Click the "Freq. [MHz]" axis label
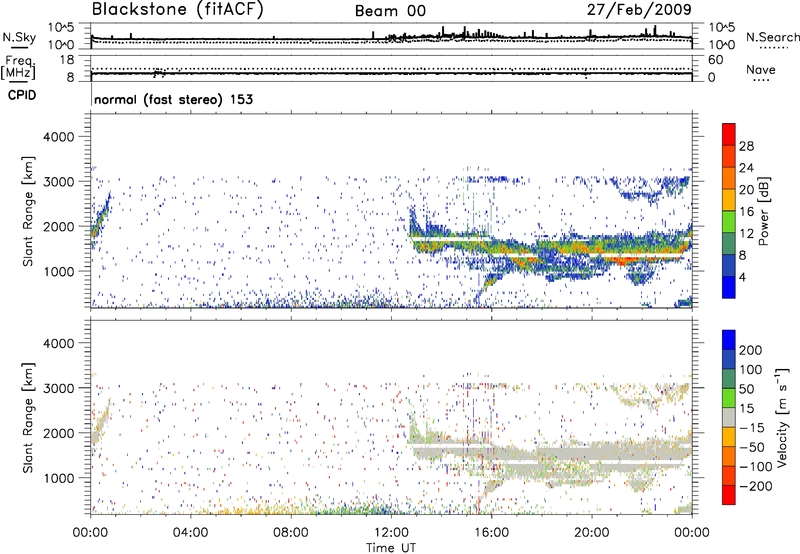 [x=18, y=67]
